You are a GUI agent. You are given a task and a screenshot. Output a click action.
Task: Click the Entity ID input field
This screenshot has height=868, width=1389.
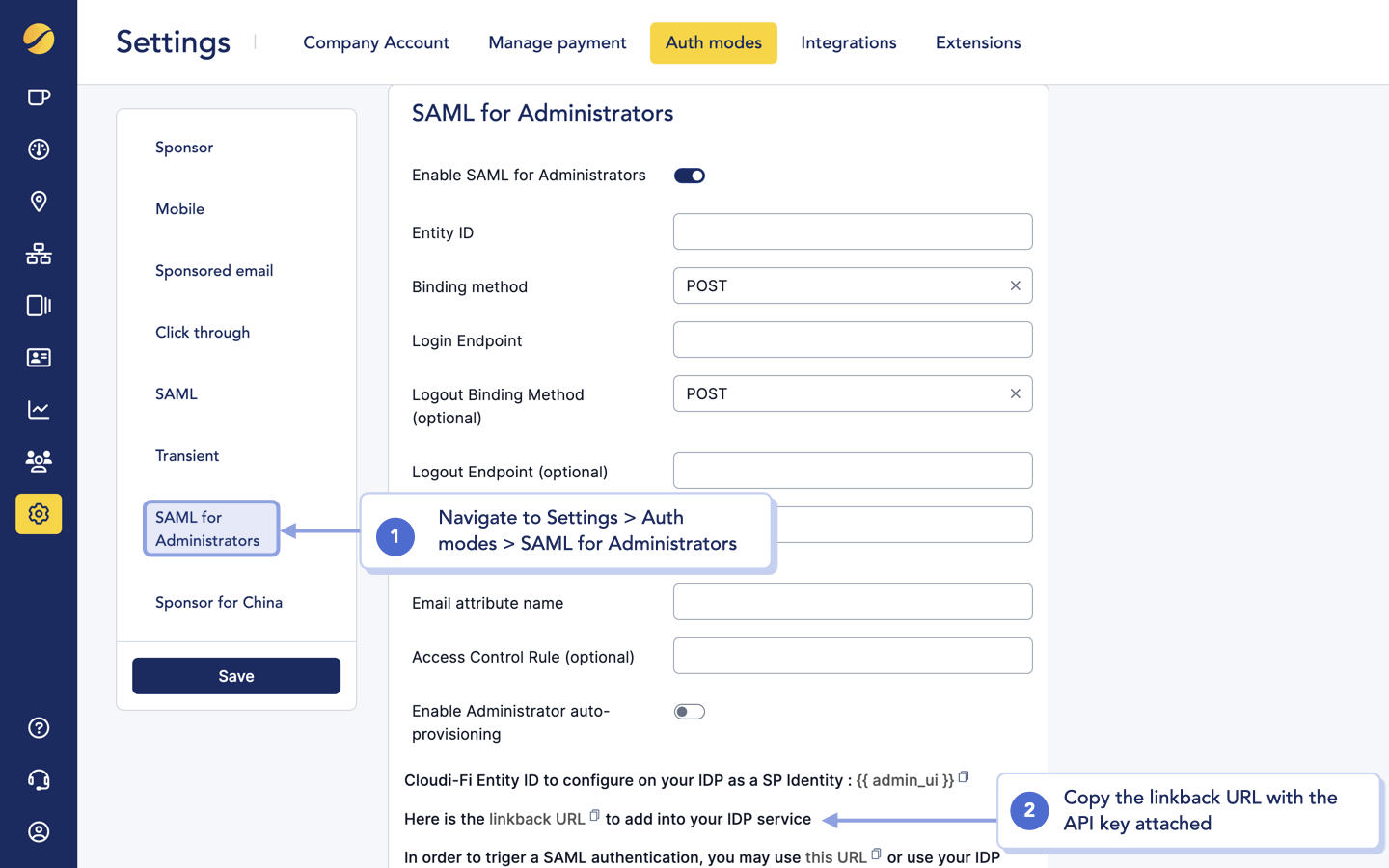coord(853,231)
